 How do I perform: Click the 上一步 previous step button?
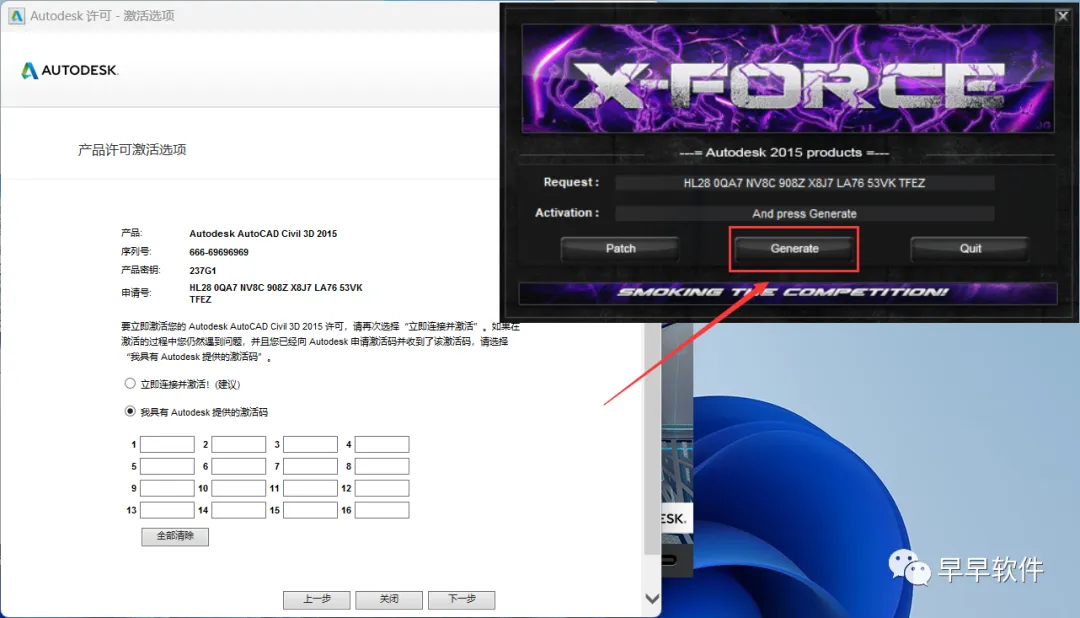(317, 599)
